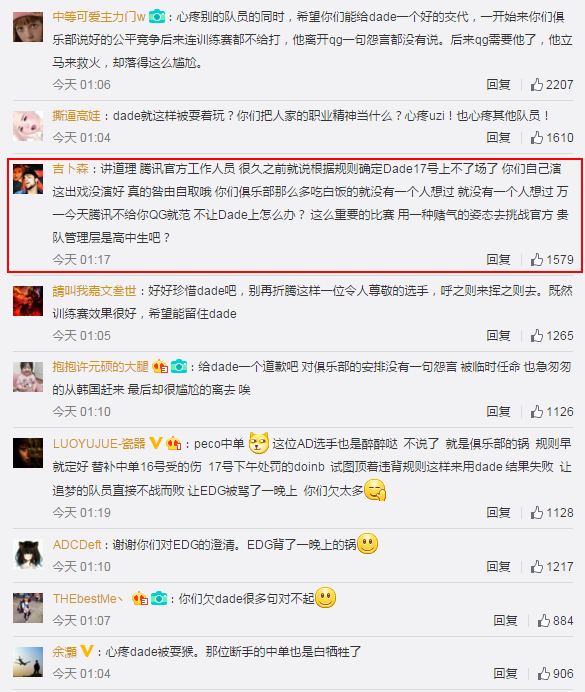The image size is (585, 692).
Task: Like the comment with 2207 likes
Action: pyautogui.click(x=536, y=84)
